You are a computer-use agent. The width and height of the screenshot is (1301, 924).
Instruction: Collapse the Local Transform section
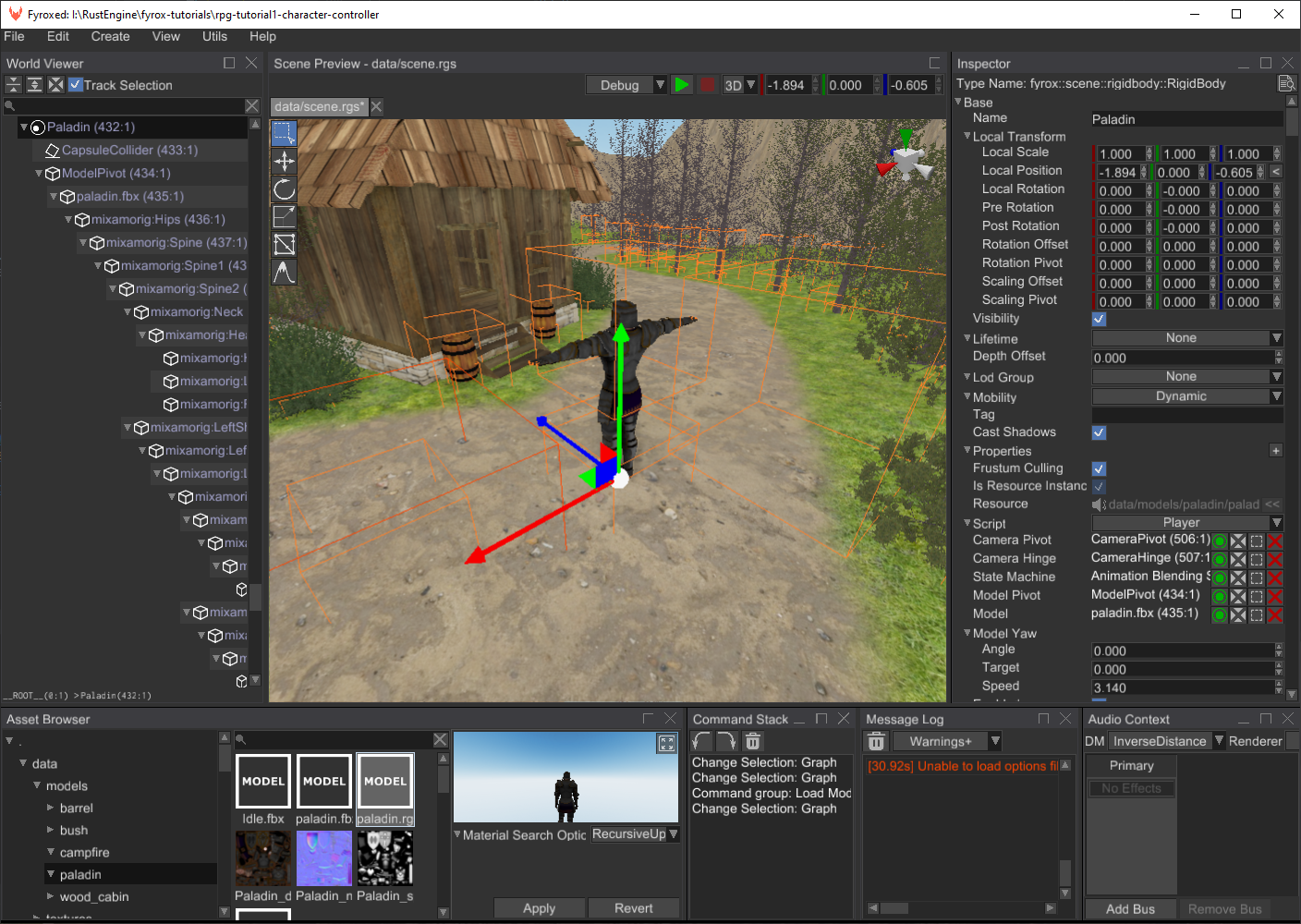(967, 136)
